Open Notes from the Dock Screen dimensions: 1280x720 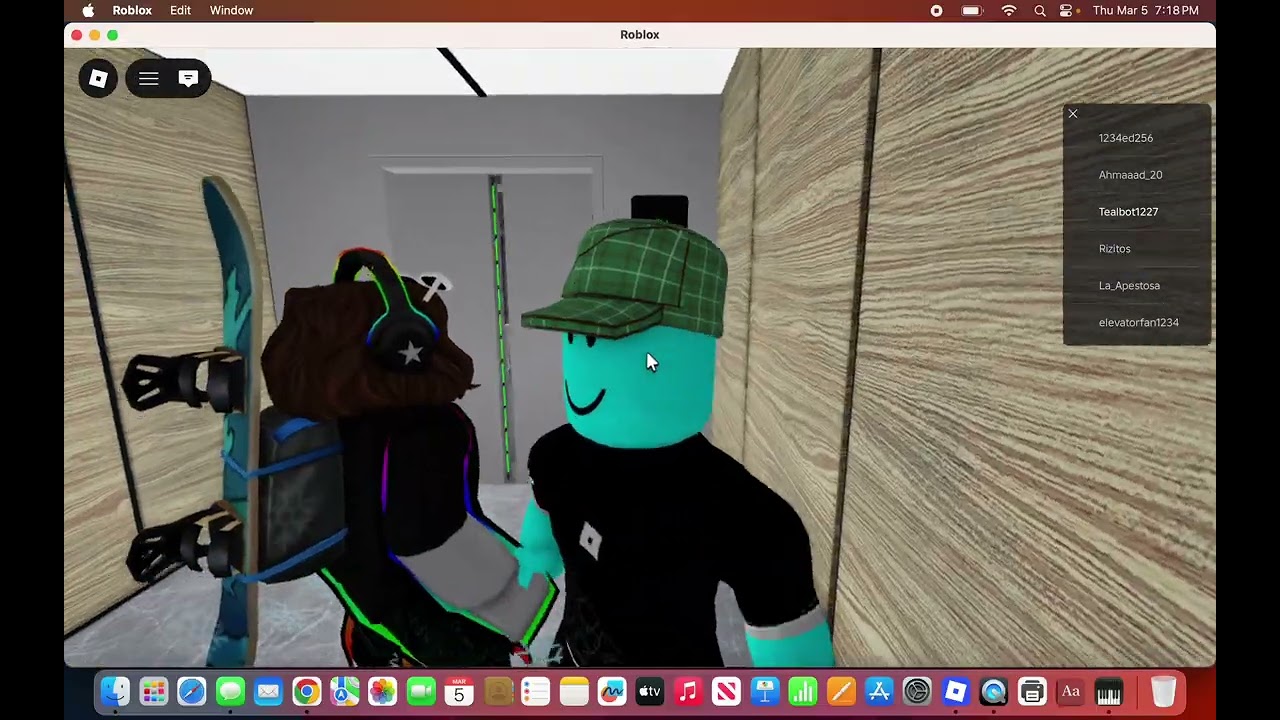point(574,691)
